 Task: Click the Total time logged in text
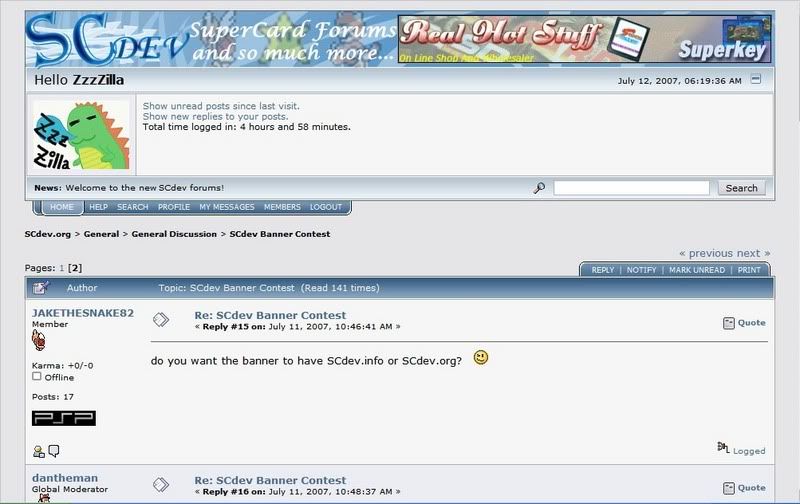coord(246,127)
